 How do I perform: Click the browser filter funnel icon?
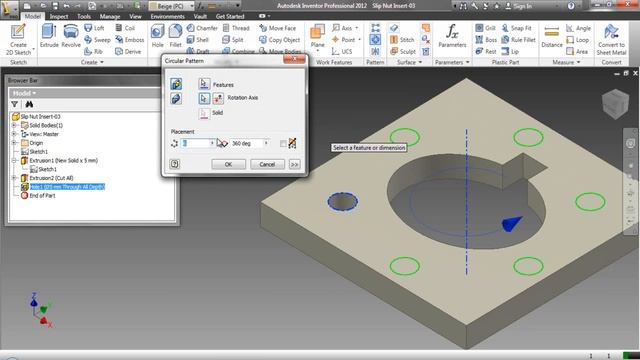[x=14, y=104]
